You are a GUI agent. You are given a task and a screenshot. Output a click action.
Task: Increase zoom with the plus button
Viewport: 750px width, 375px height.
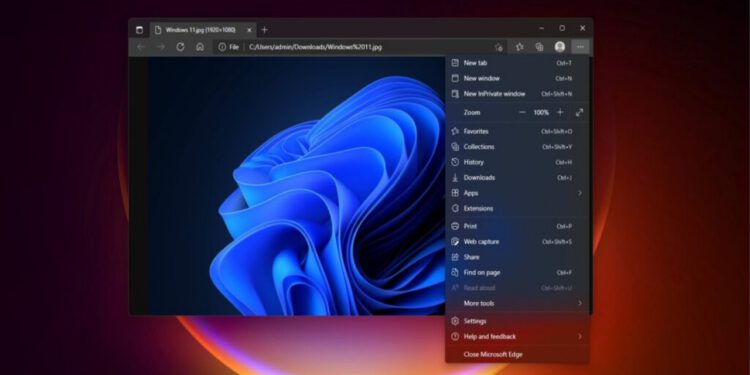pyautogui.click(x=560, y=112)
